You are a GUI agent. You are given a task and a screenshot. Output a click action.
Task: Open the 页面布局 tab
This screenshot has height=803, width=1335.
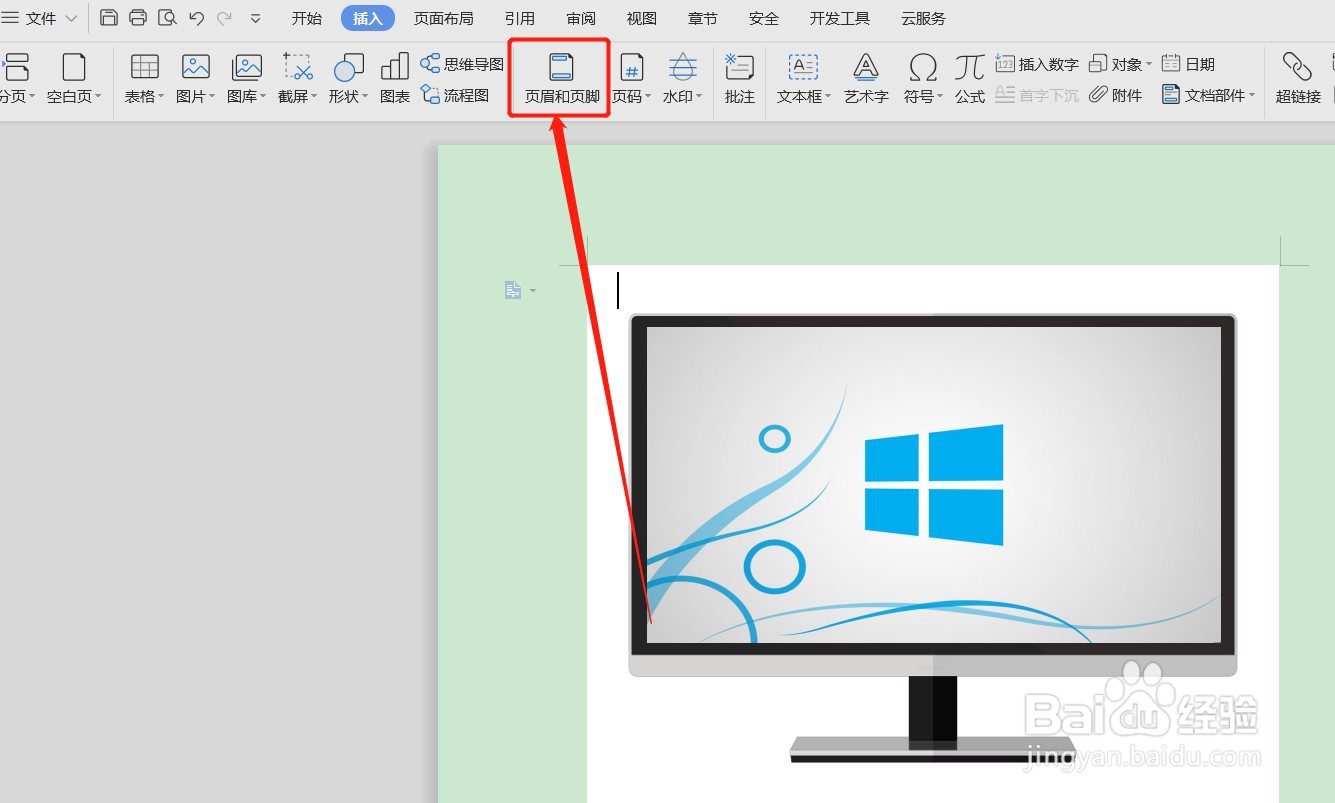tap(444, 18)
